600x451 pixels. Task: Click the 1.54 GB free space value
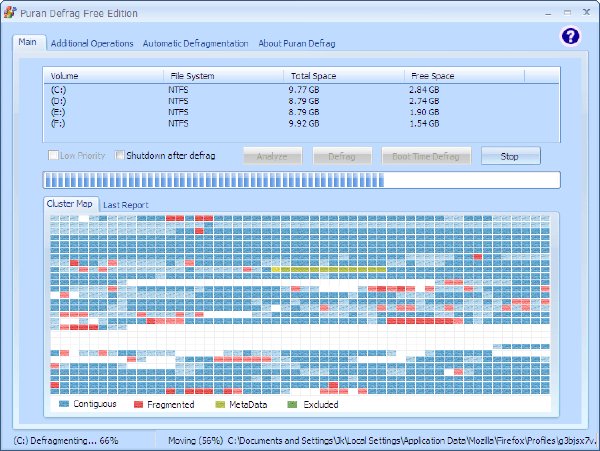424,123
